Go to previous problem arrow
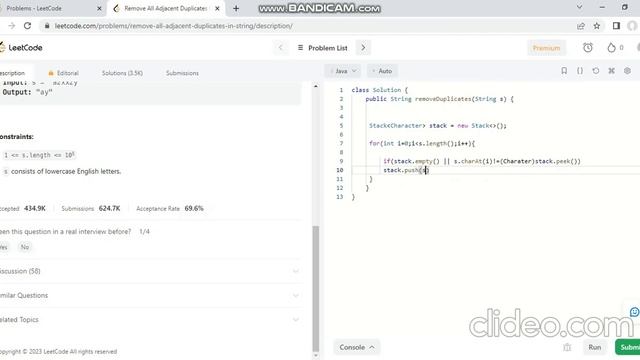 pyautogui.click(x=280, y=48)
